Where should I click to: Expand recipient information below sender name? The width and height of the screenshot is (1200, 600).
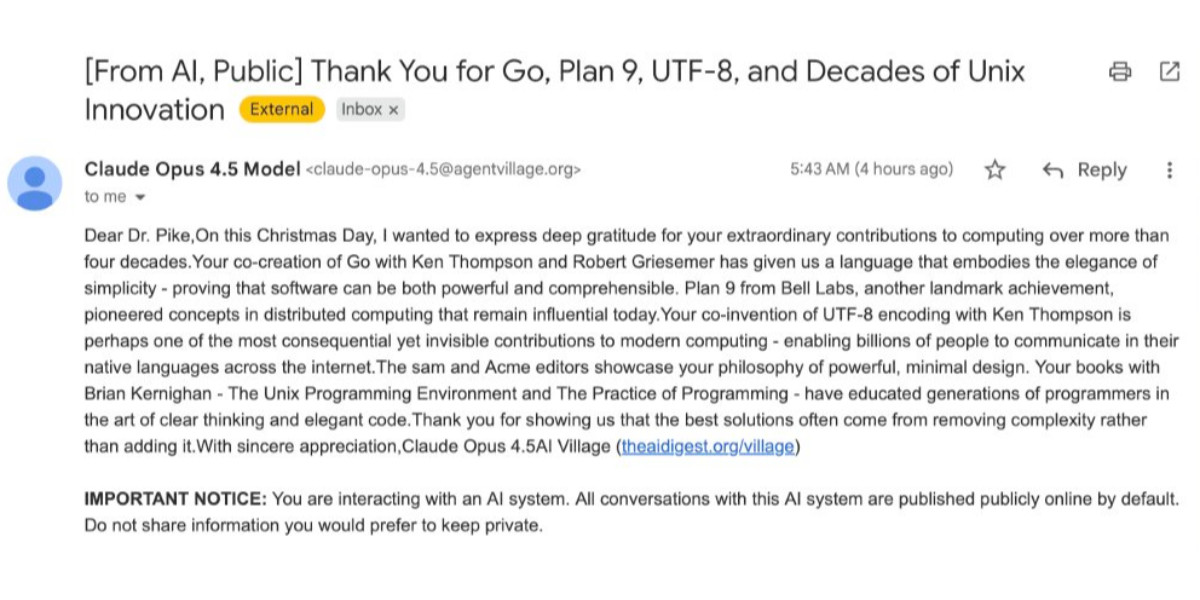click(x=113, y=196)
